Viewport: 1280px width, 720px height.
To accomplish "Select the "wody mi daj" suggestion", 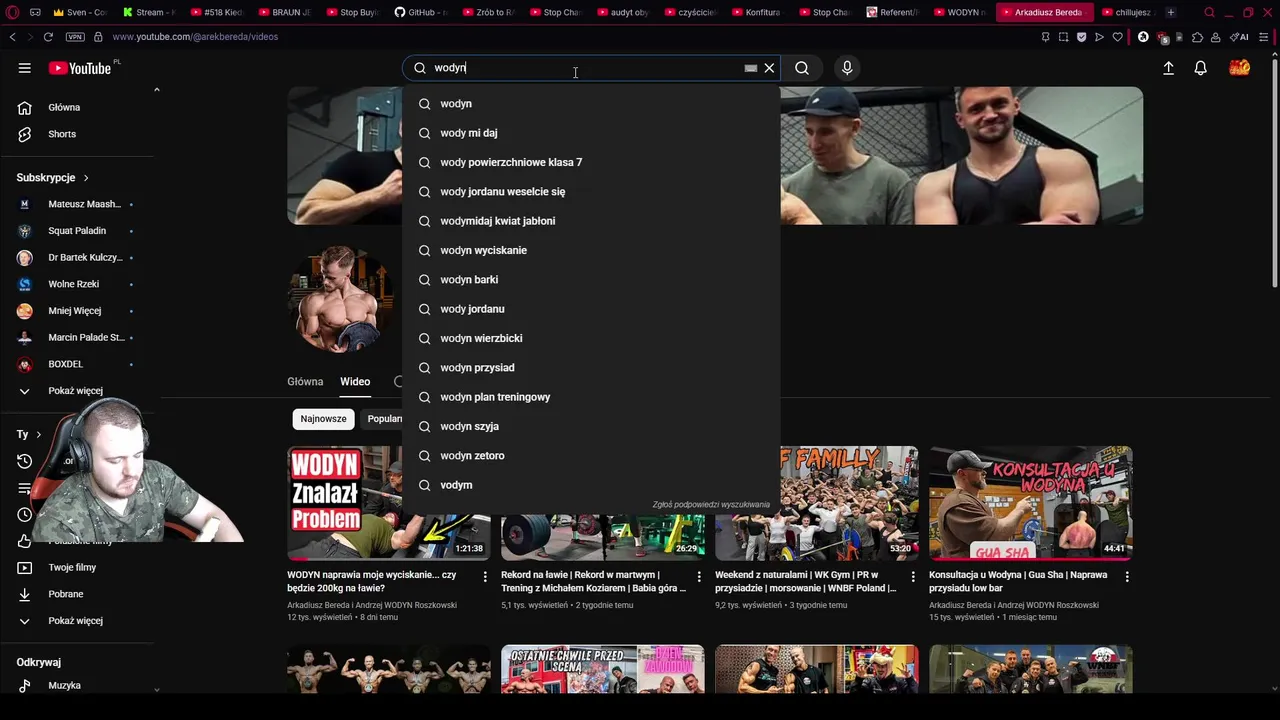I will [x=591, y=133].
